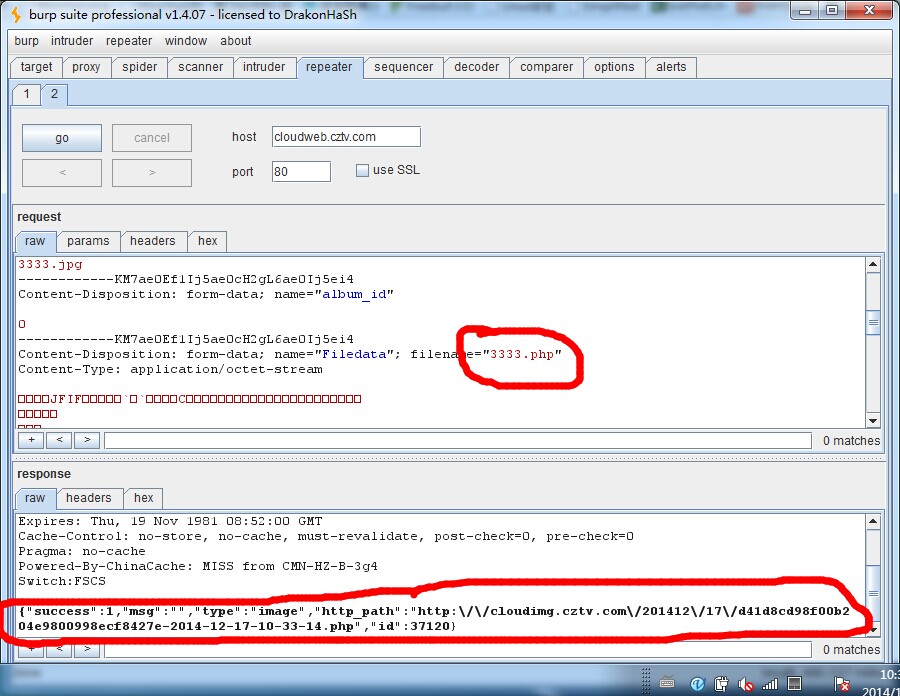Viewport: 900px width, 696px height.
Task: Click 'Content-Type: application/octet-stream' line
Action: 170,370
